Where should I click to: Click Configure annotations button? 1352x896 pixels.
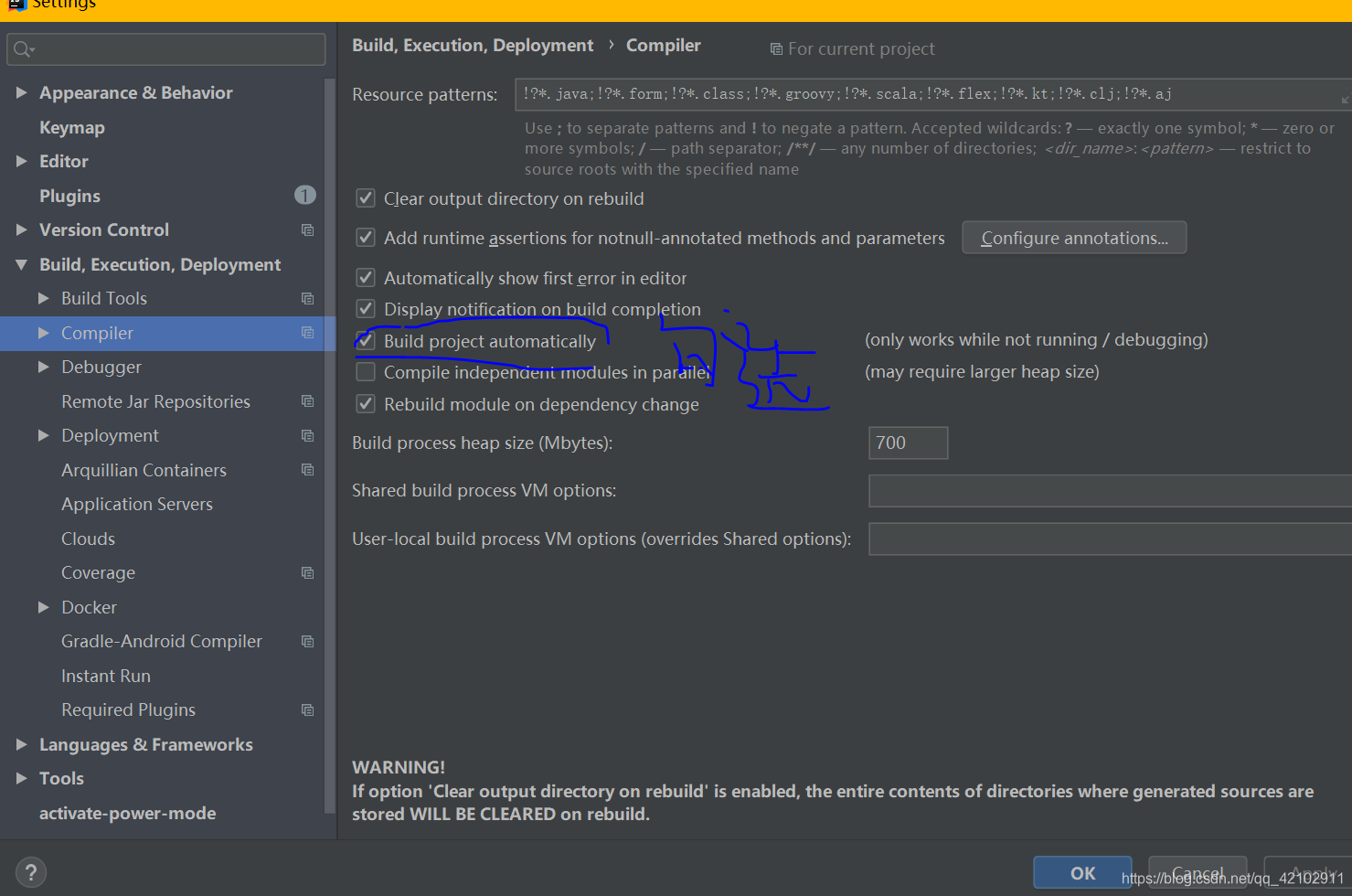point(1074,238)
